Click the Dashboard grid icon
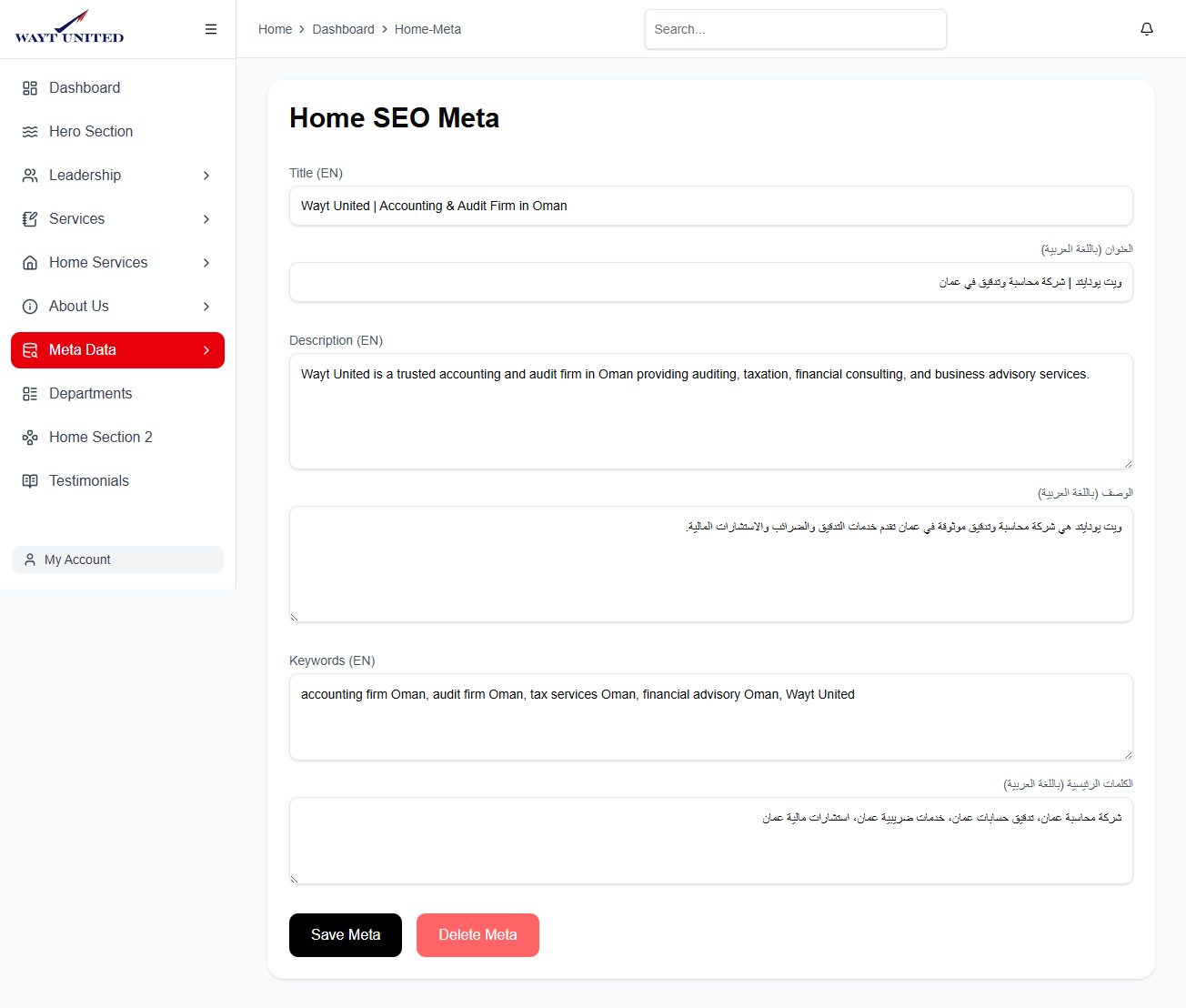Screen dimensions: 1186x1008 pyautogui.click(x=30, y=88)
